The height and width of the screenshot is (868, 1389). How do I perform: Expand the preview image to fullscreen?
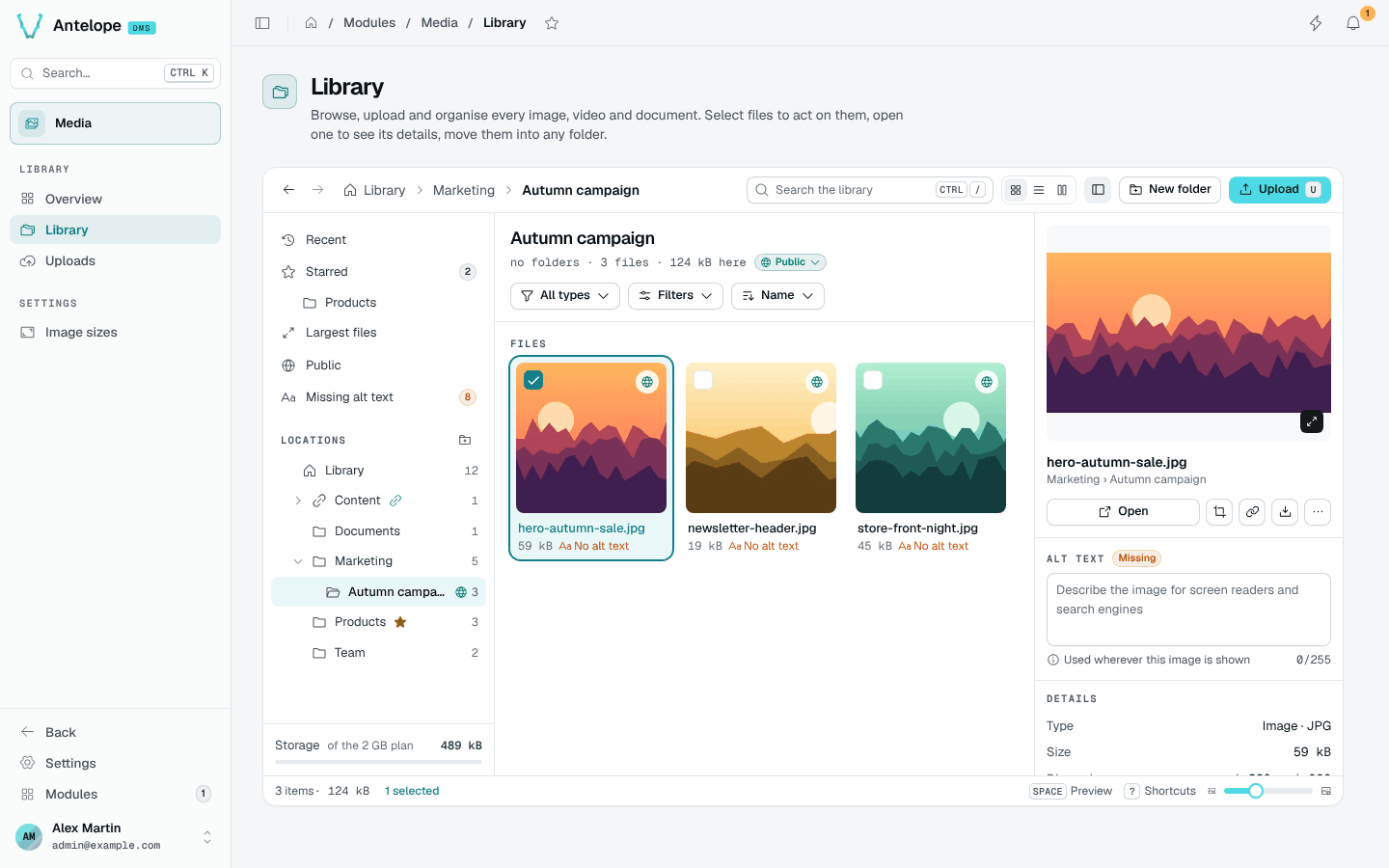point(1312,421)
